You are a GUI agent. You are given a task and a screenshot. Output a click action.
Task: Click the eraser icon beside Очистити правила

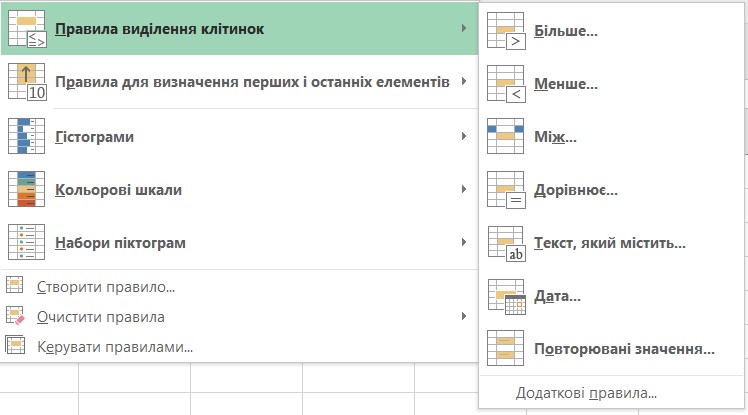click(x=15, y=317)
